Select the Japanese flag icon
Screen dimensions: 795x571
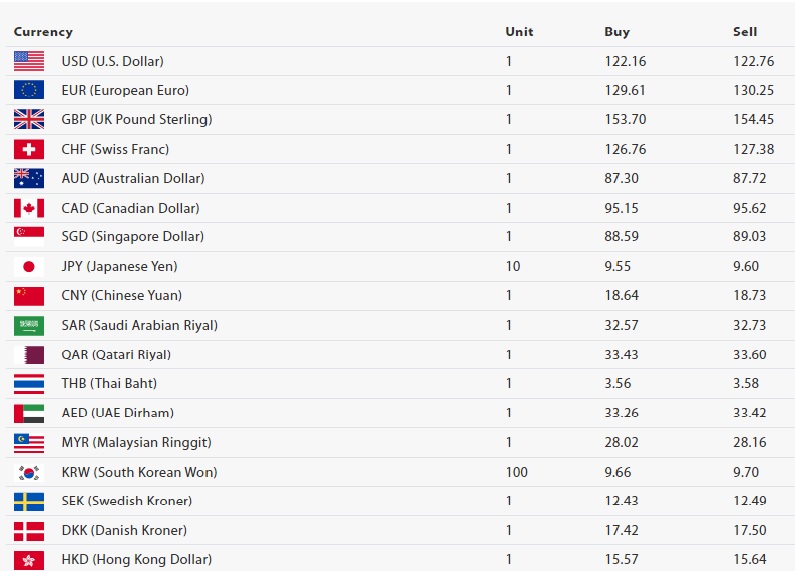pyautogui.click(x=29, y=266)
